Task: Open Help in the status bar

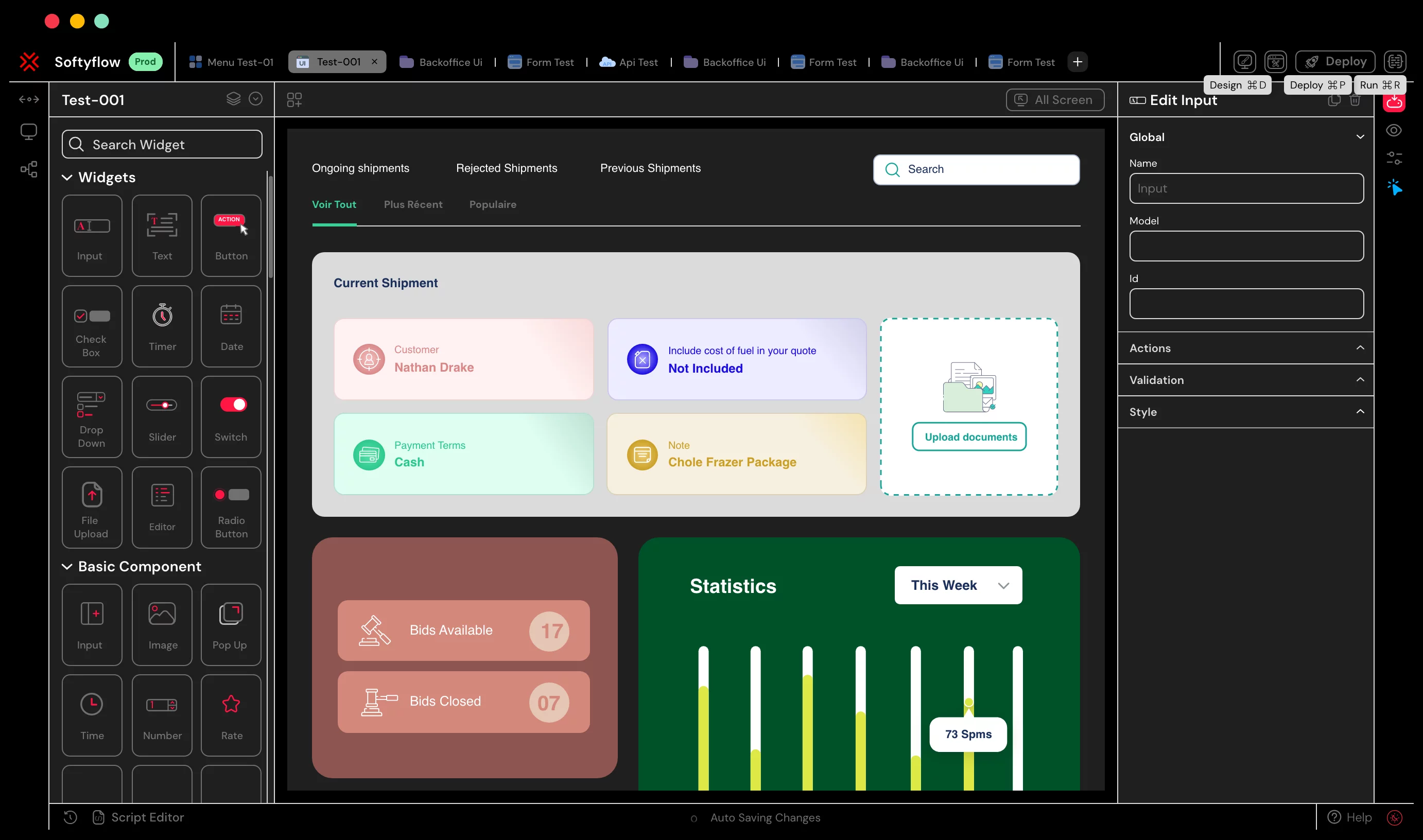Action: [x=1349, y=817]
